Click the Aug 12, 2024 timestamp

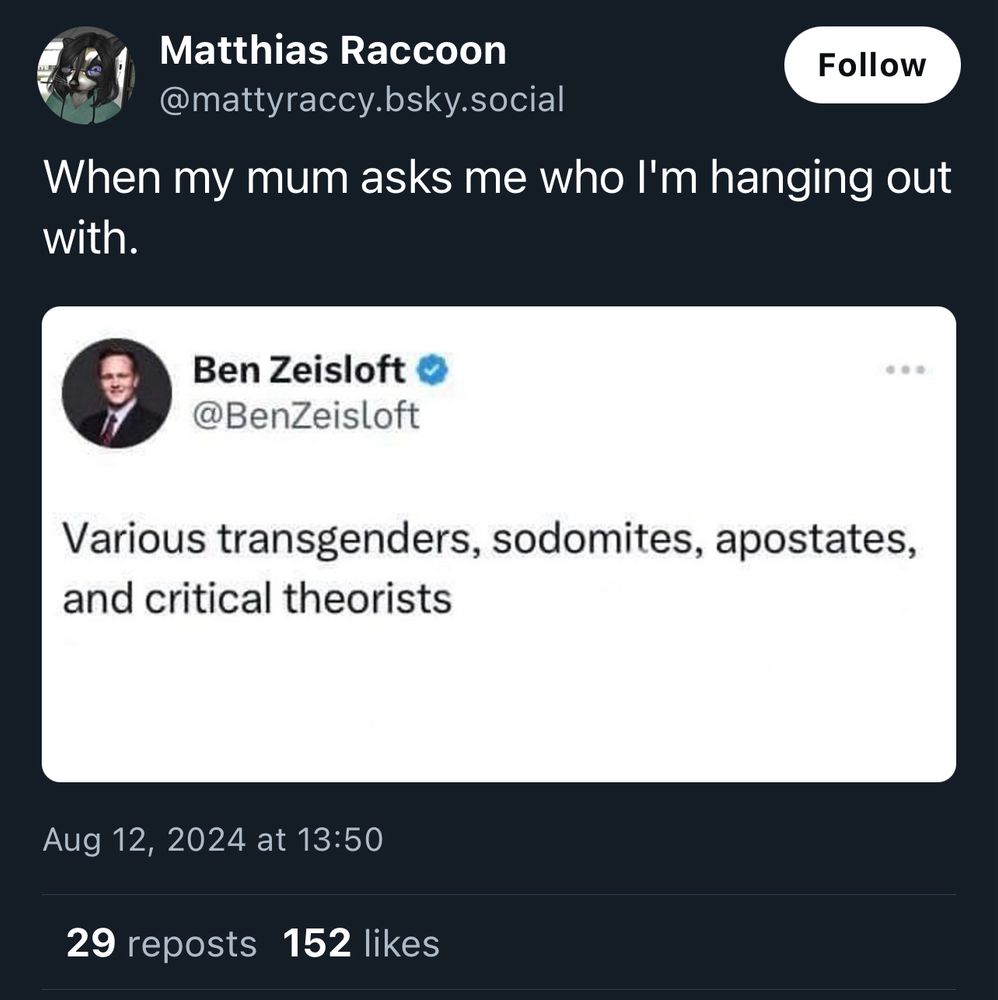coord(214,840)
